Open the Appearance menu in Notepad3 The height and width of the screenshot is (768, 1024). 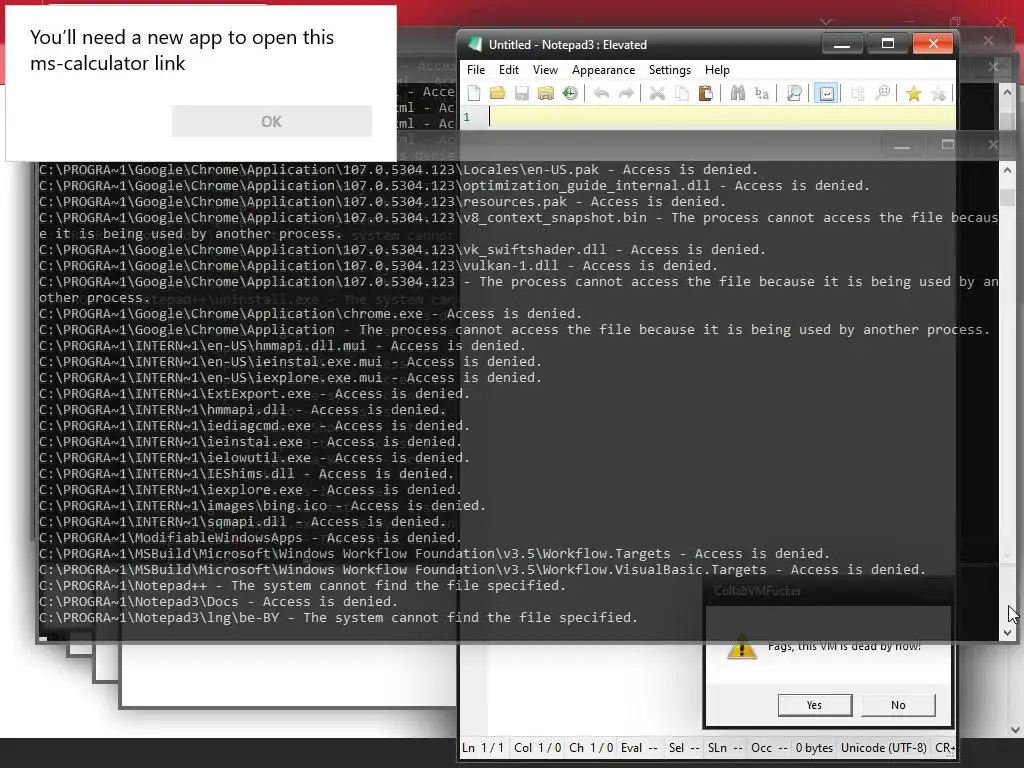603,70
